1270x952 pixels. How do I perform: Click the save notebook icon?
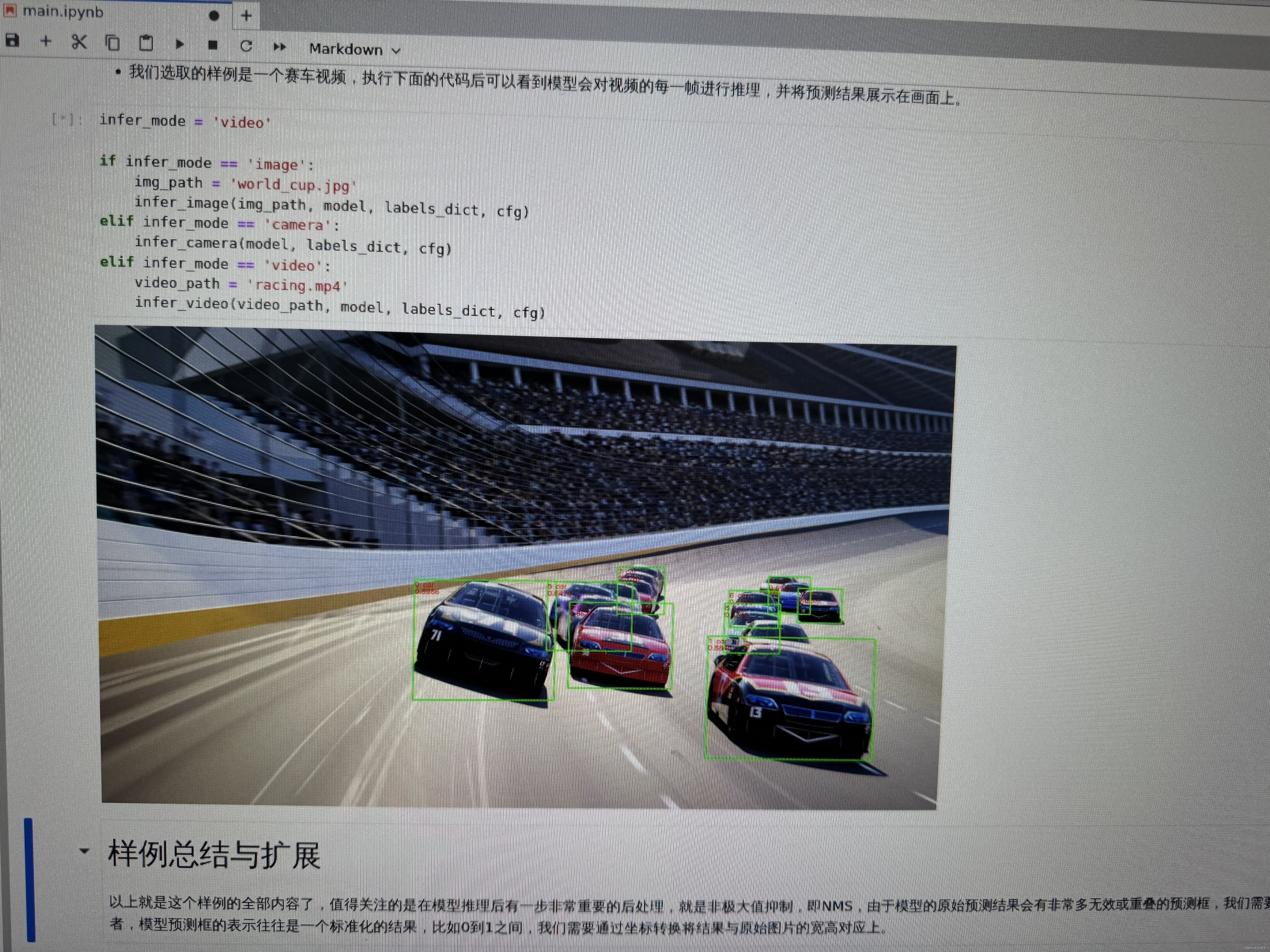coord(12,41)
